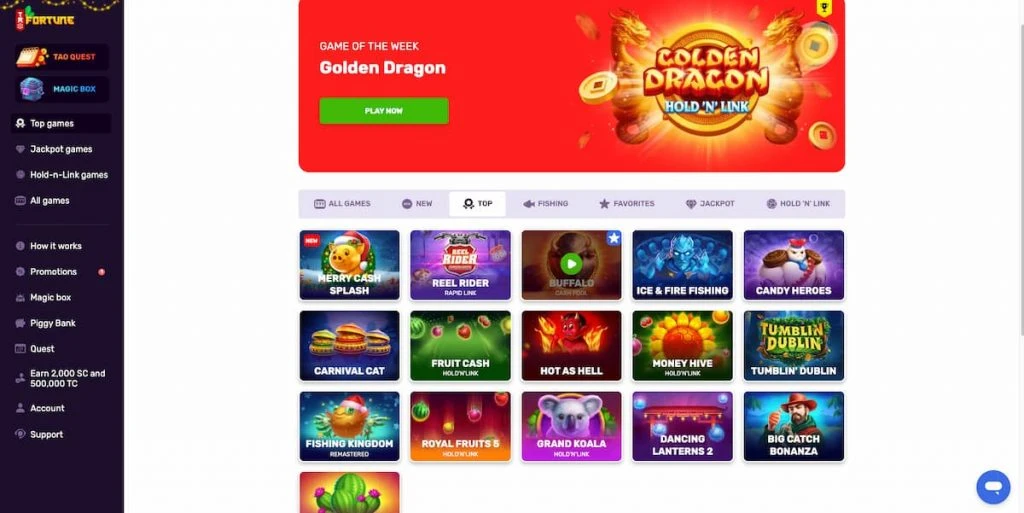
Task: Switch to the Fishing tab
Action: coord(546,204)
